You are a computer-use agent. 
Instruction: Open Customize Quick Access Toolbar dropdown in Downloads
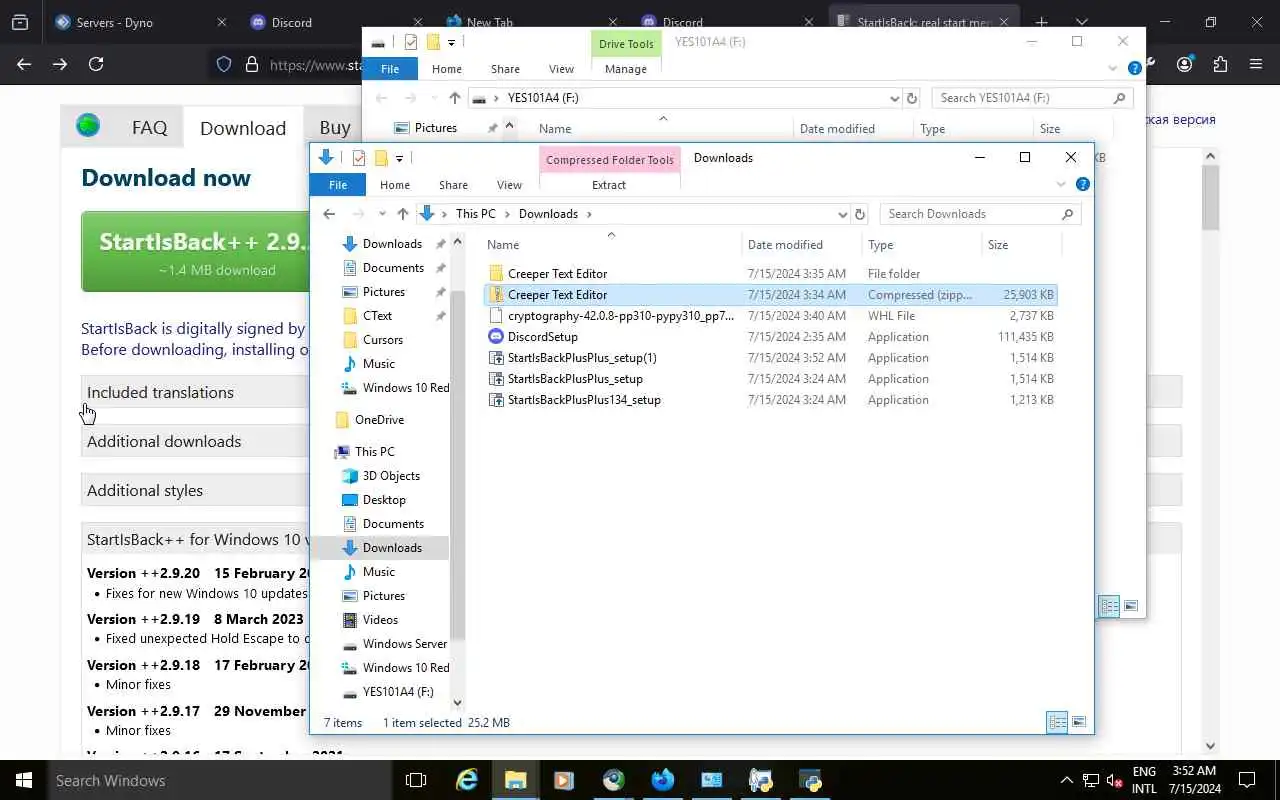tap(399, 158)
